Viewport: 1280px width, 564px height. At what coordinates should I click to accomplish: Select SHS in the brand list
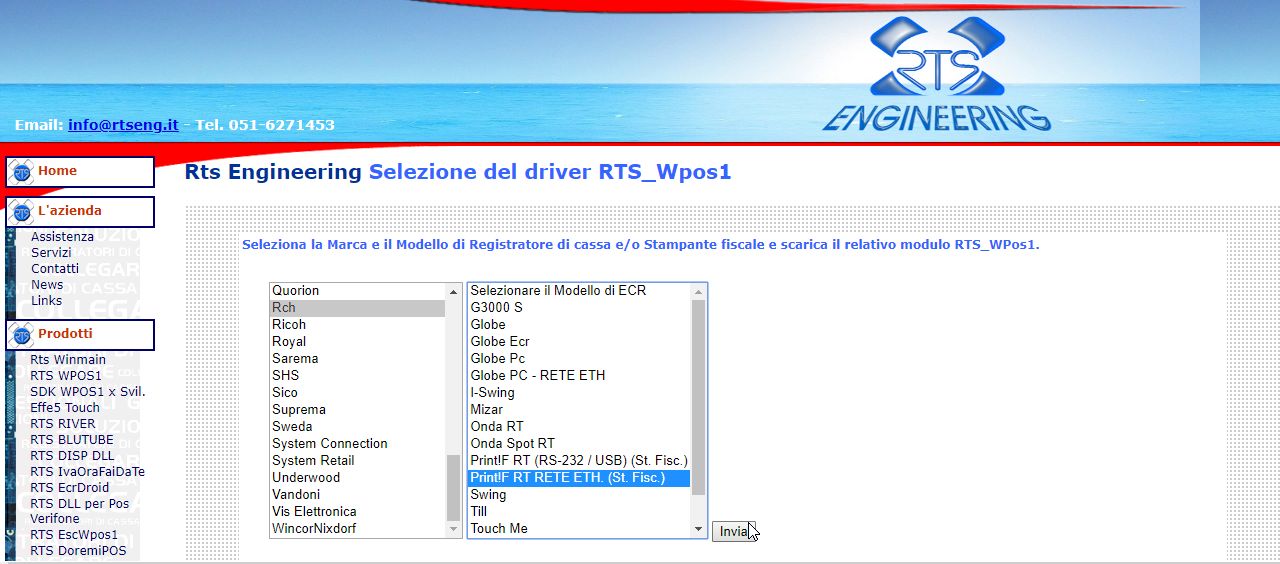click(x=357, y=376)
